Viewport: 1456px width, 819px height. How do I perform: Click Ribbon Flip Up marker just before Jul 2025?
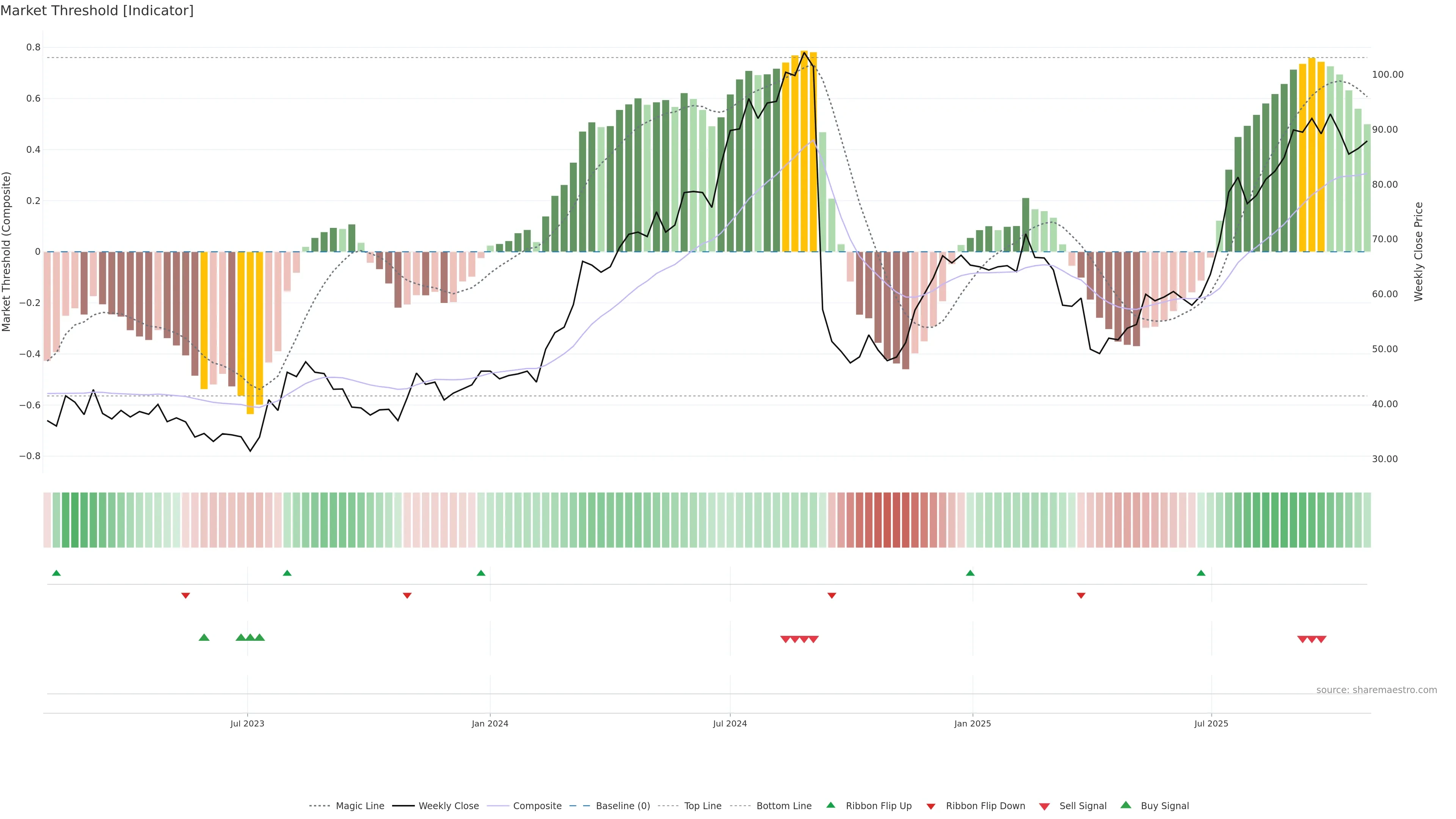[x=1200, y=573]
